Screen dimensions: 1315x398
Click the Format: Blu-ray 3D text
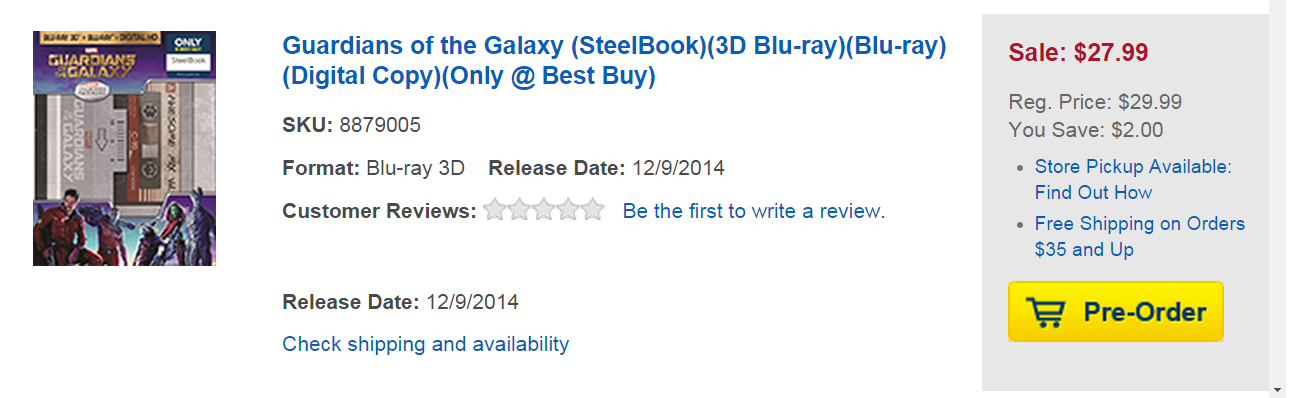point(374,168)
